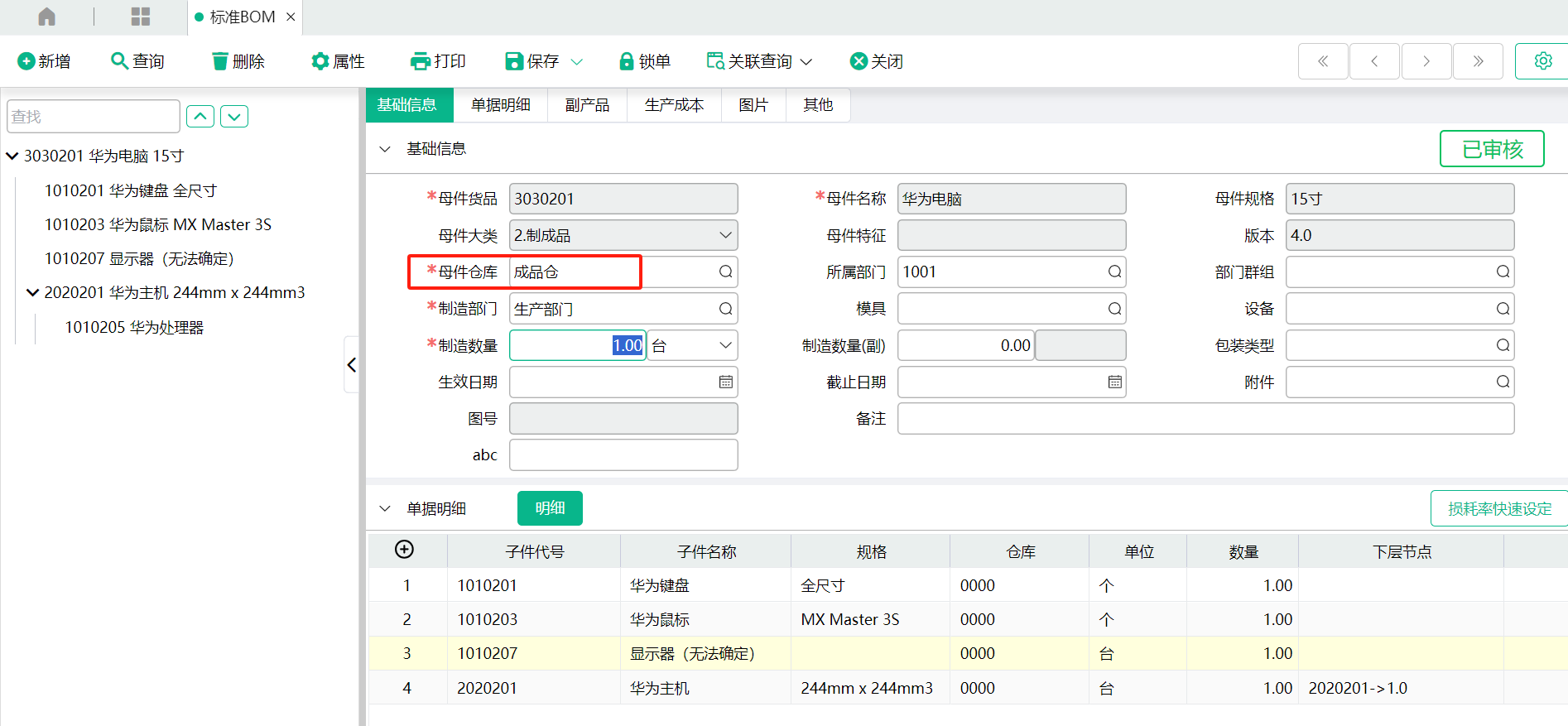Image resolution: width=1568 pixels, height=726 pixels.
Task: Click the 损耗率快速设定 button
Action: (x=1499, y=508)
